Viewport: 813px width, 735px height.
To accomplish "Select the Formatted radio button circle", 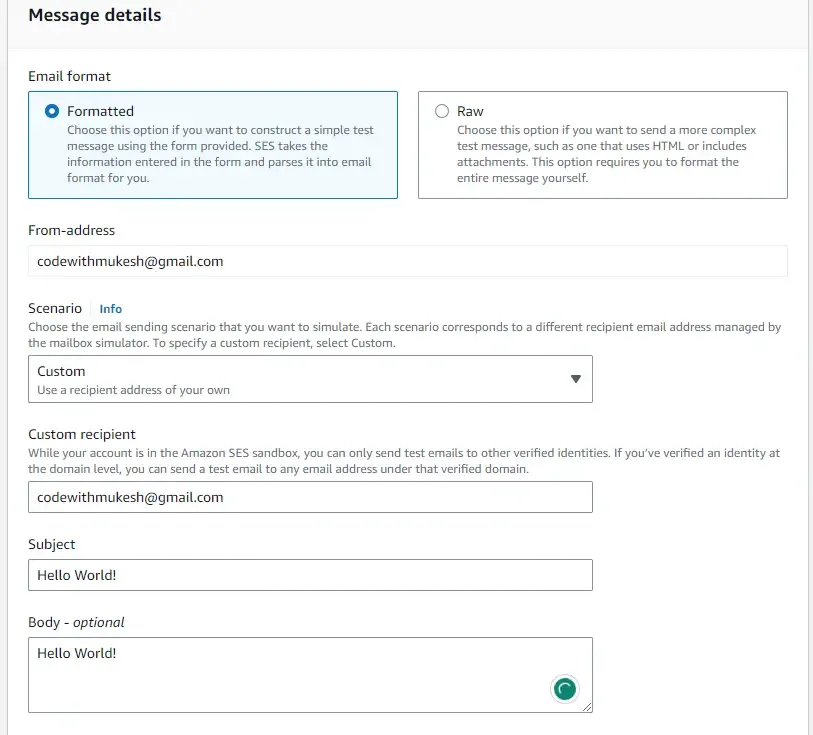I will [x=51, y=111].
